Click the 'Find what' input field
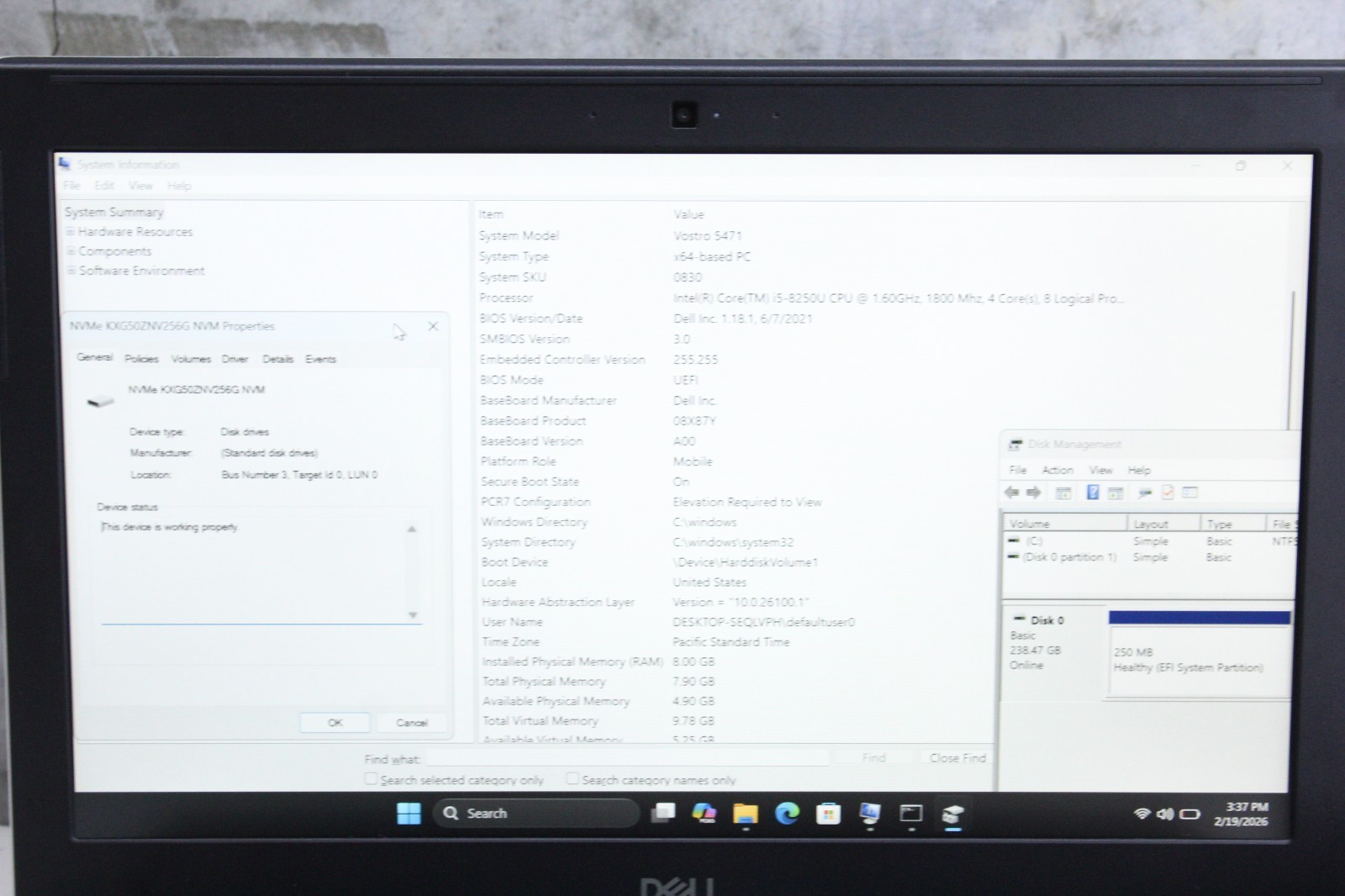Viewport: 1345px width, 896px height. 627,758
